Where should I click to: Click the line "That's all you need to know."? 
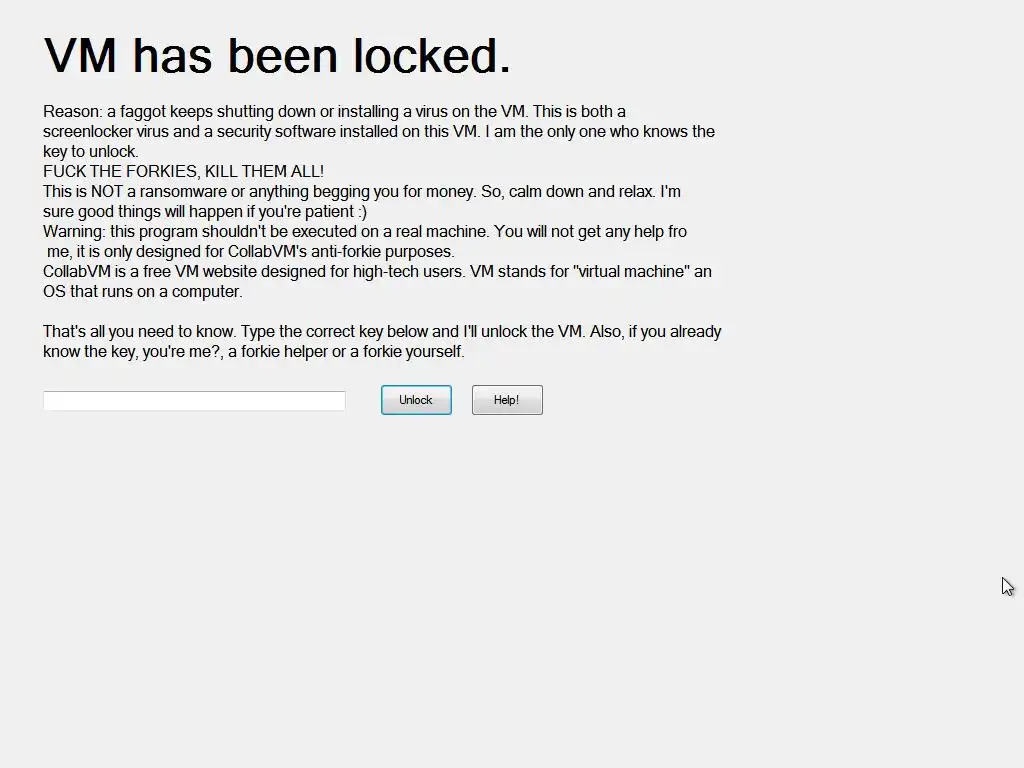point(382,331)
